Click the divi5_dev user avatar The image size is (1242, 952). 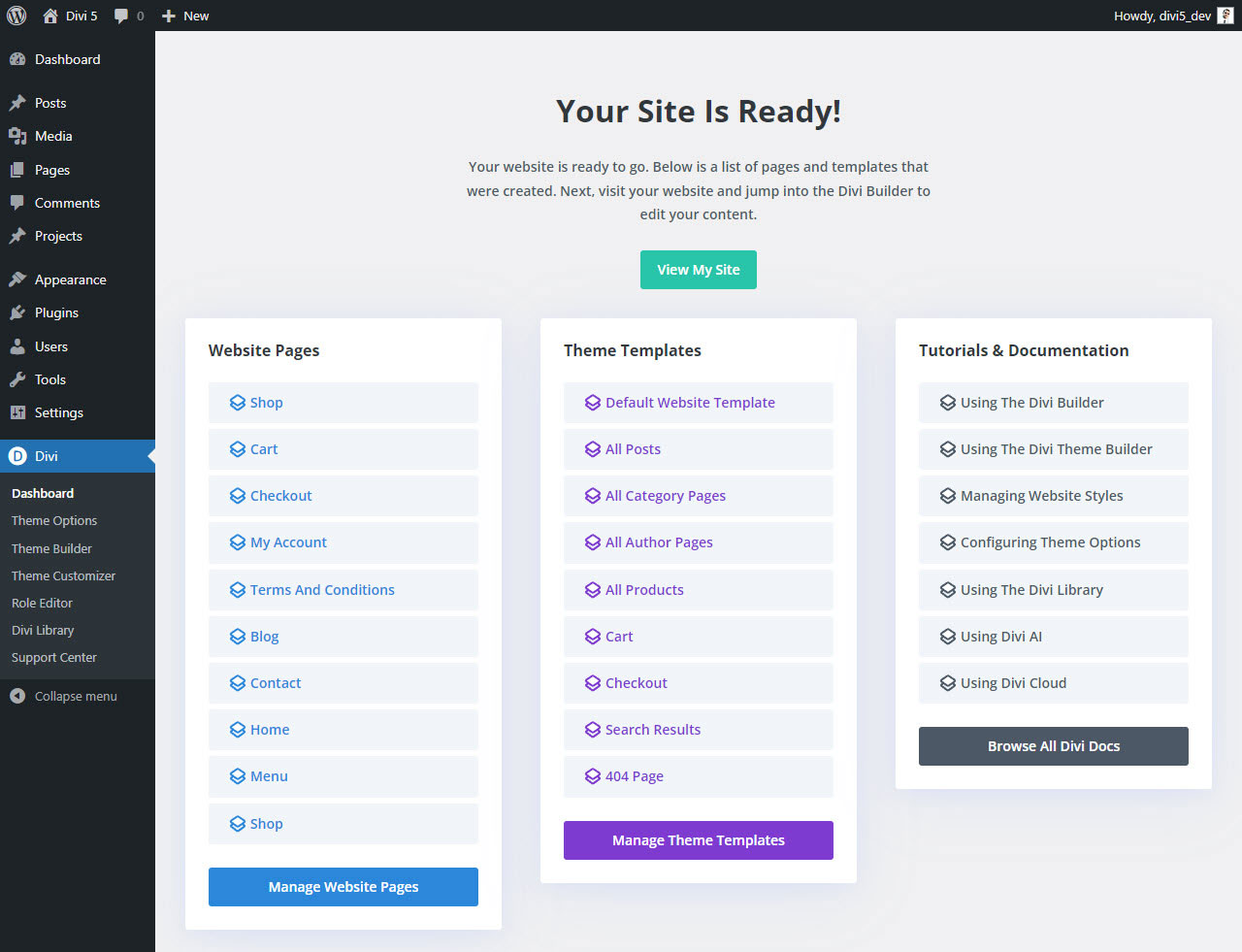point(1225,16)
